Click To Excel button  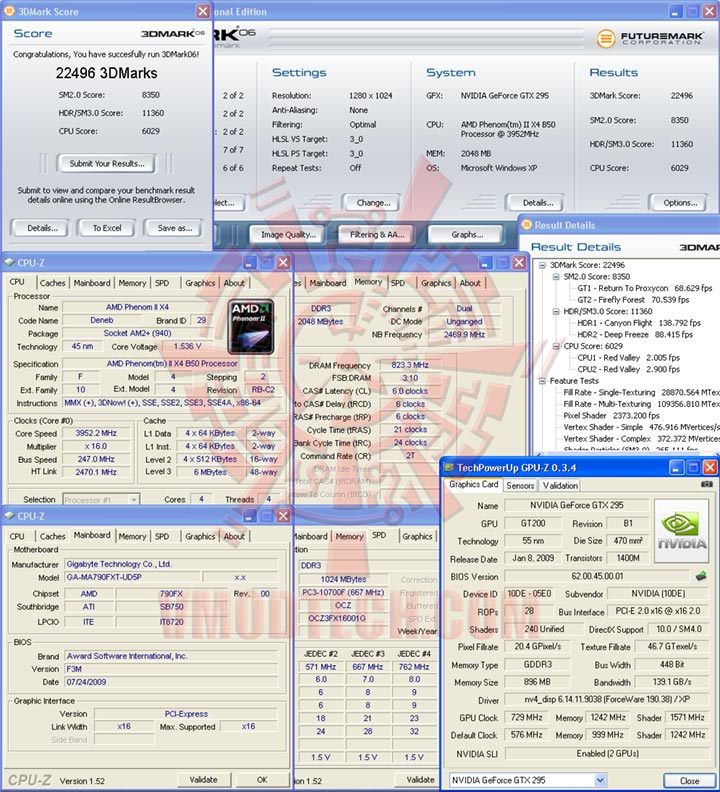[x=107, y=228]
